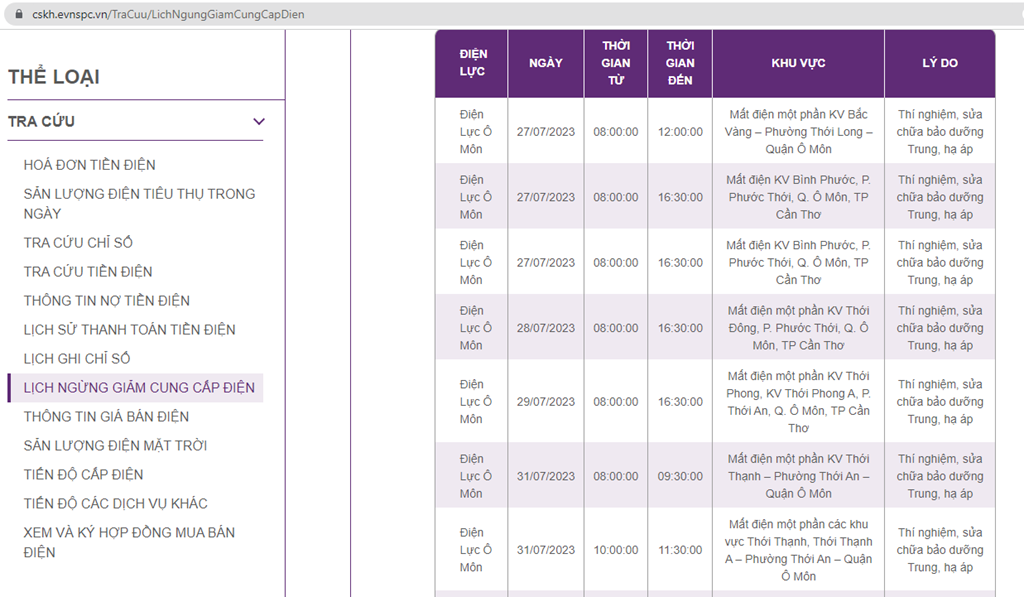Open THÔNG TIN GIÁ BÁN ĐIỆN
The width and height of the screenshot is (1024, 597).
(x=106, y=417)
